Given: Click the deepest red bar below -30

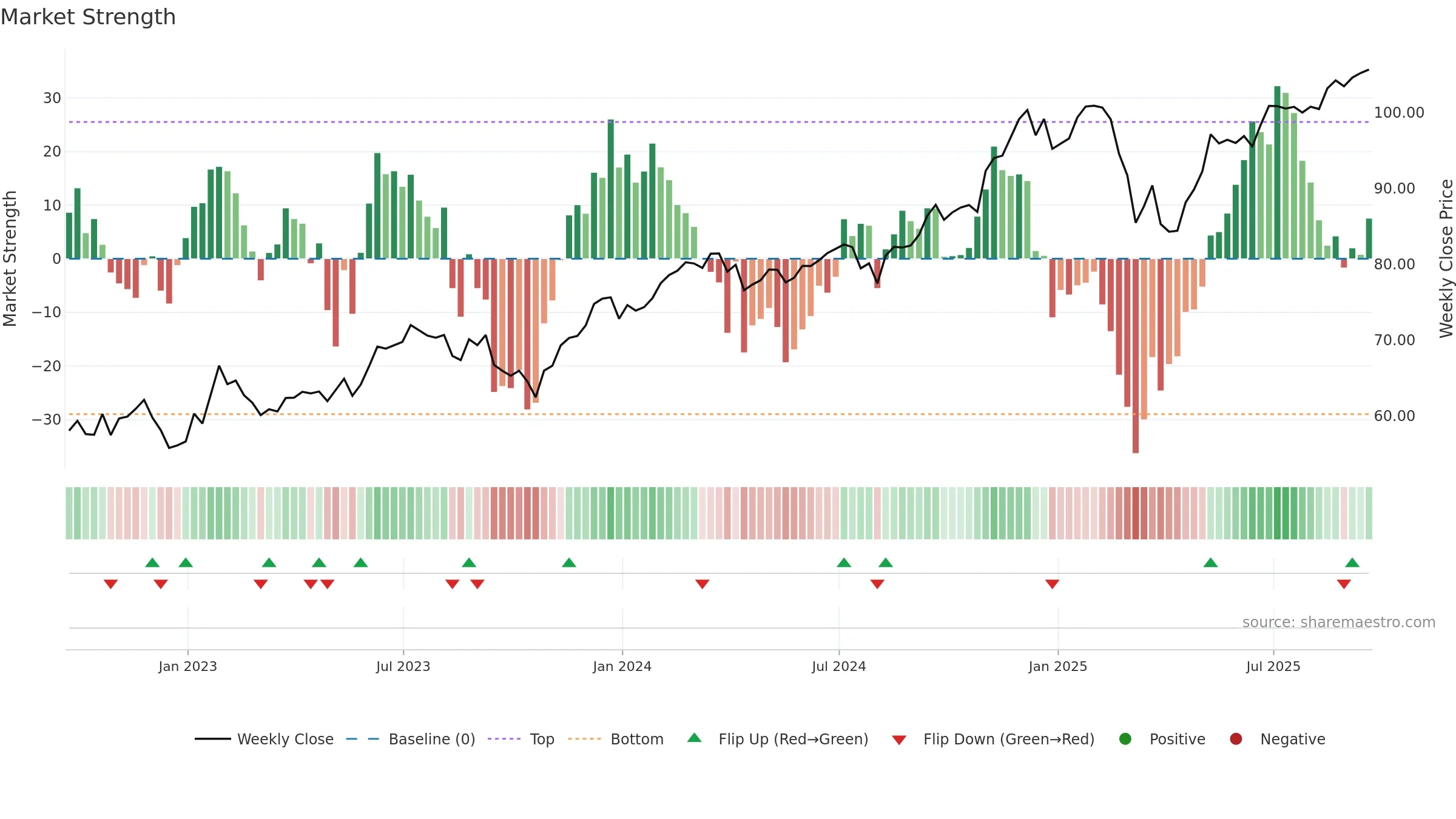Looking at the screenshot, I should pos(1136,356).
